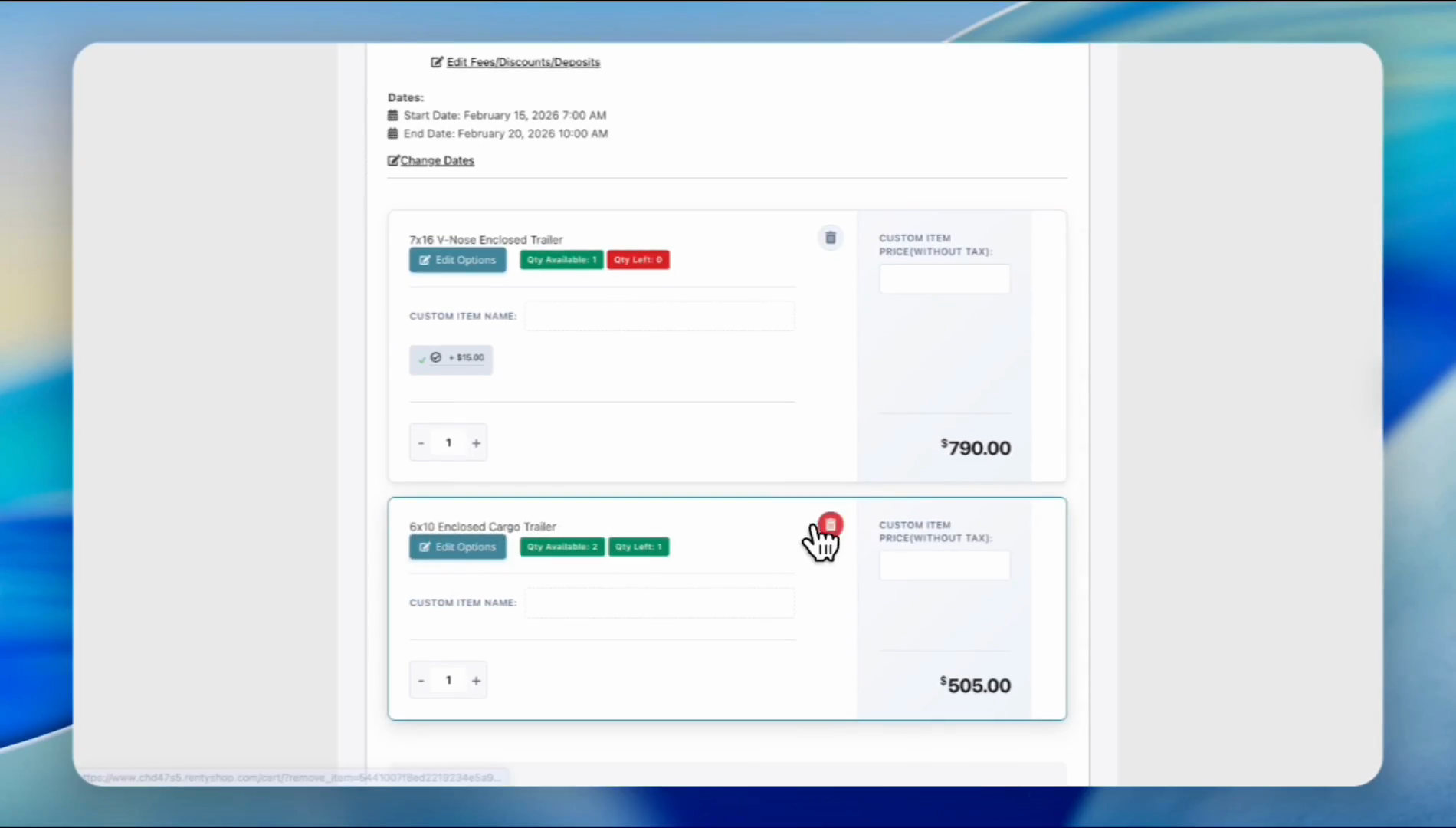The width and height of the screenshot is (1456, 828).
Task: Click the Start Date calendar icon
Action: [x=393, y=115]
